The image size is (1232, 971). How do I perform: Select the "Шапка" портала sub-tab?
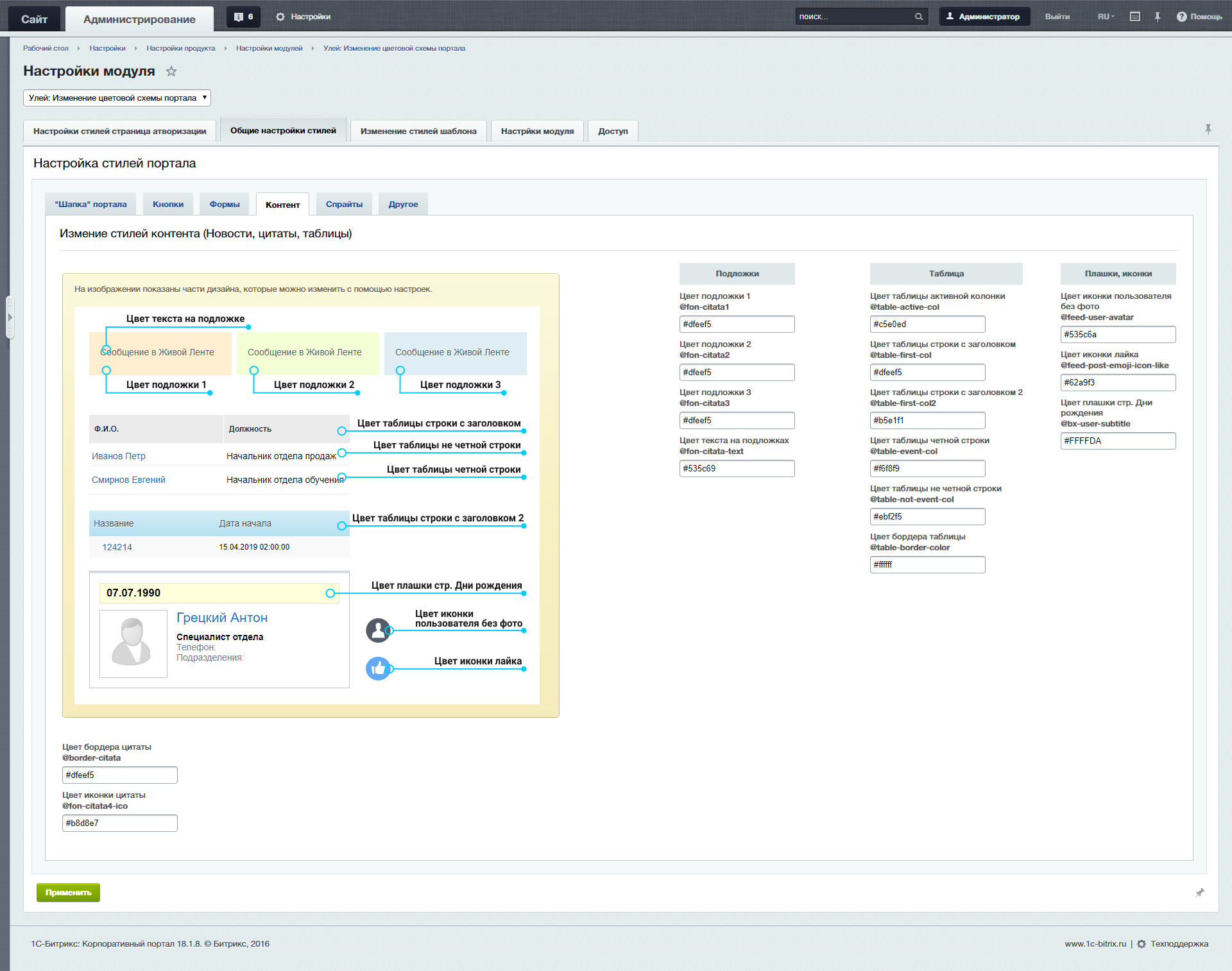90,204
